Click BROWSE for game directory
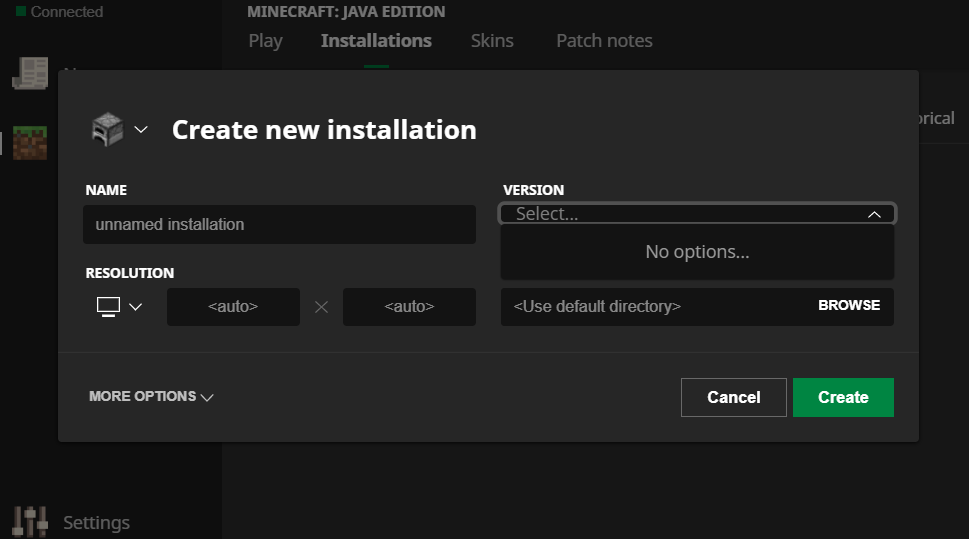Image resolution: width=969 pixels, height=539 pixels. pos(849,306)
